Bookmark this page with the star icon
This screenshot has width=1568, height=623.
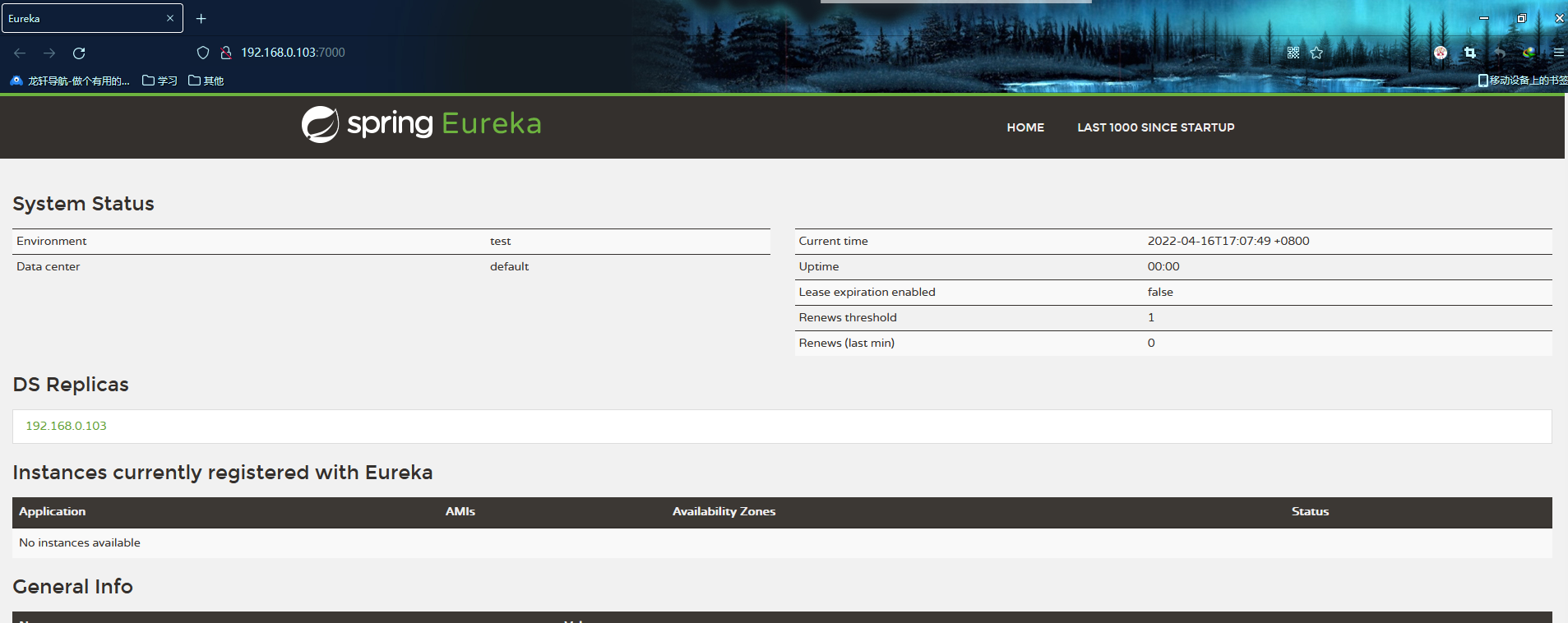tap(1316, 53)
